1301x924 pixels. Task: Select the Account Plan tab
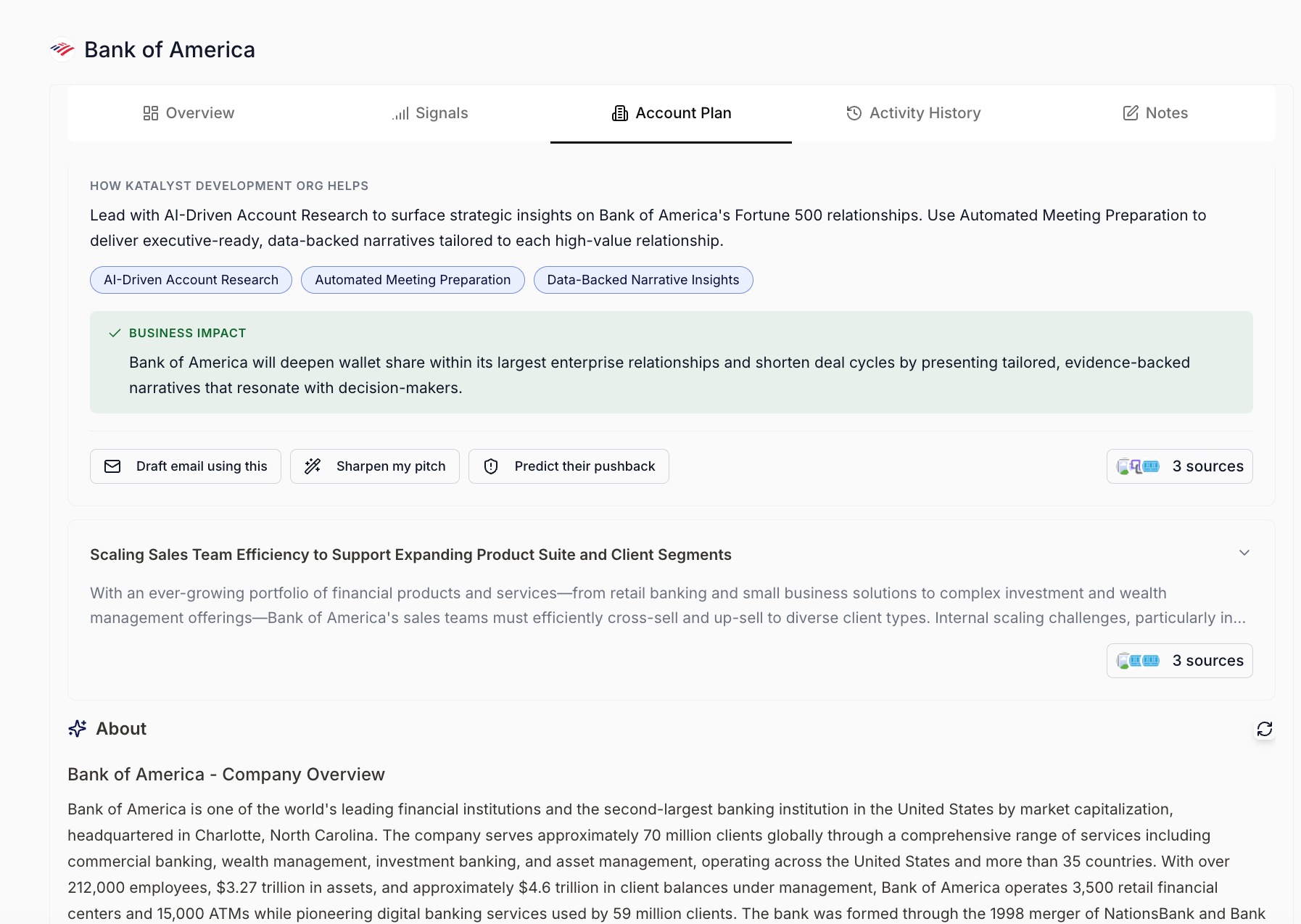pos(672,113)
